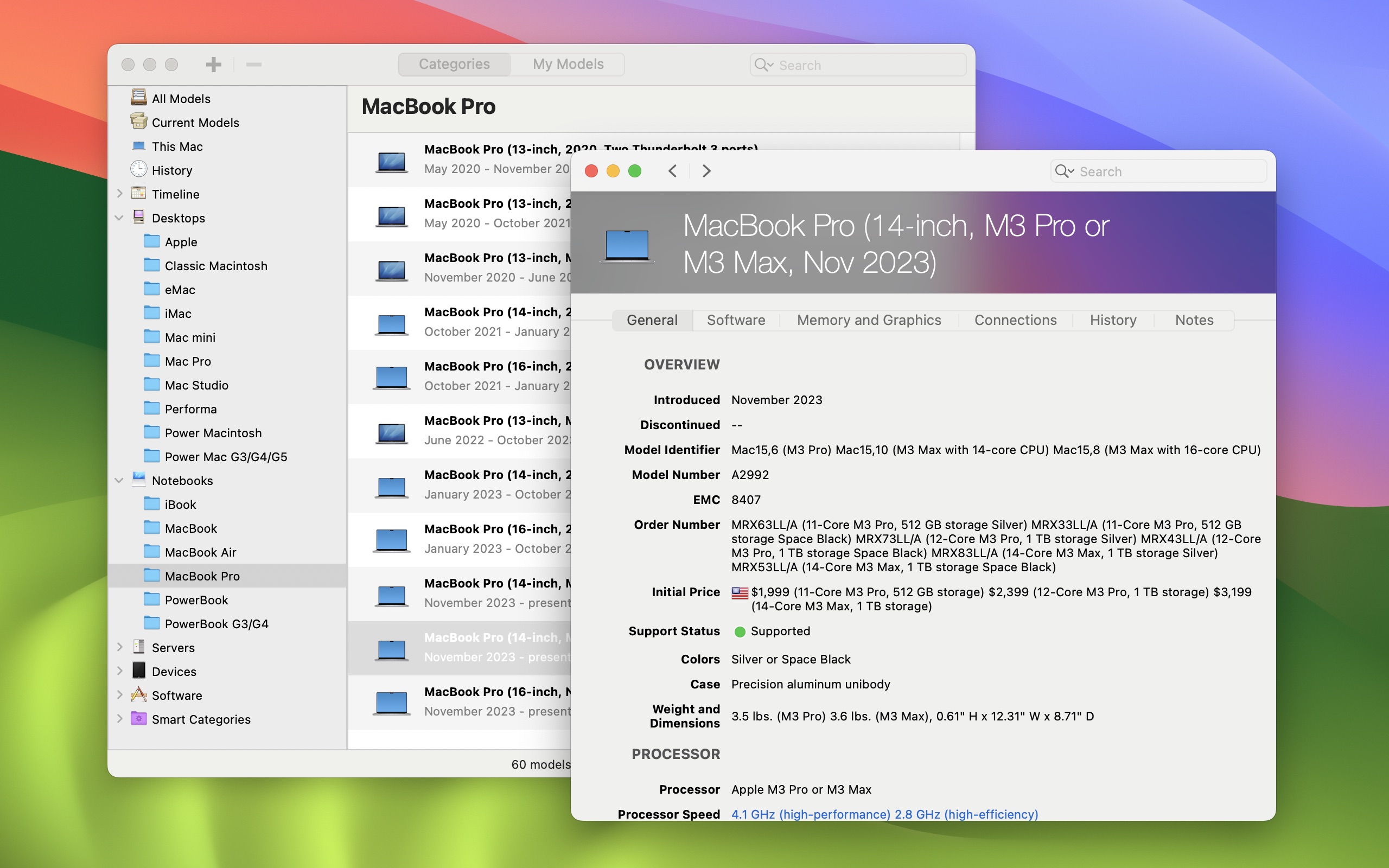
Task: Switch to the Software tab
Action: coord(734,319)
